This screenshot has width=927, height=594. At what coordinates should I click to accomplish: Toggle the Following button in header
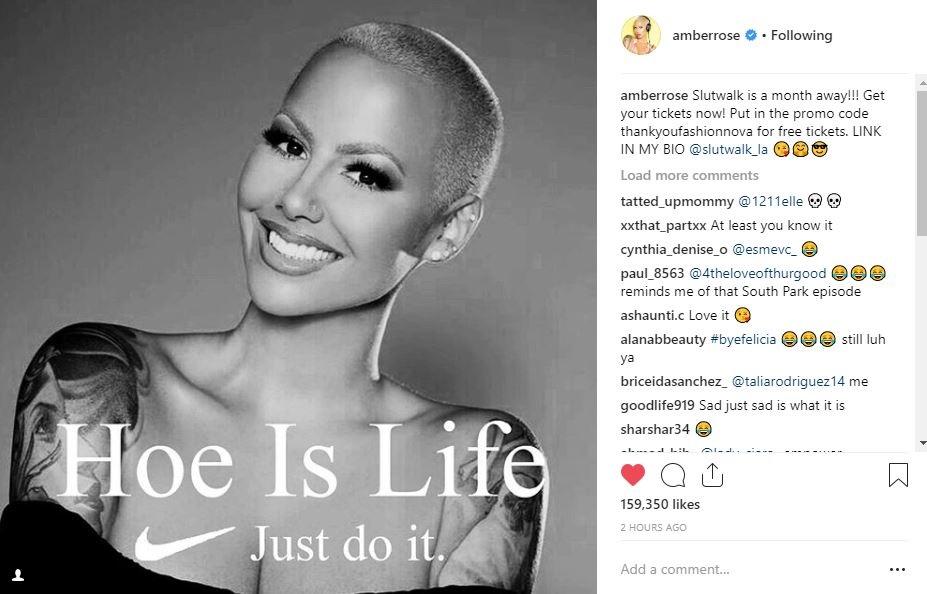[801, 35]
